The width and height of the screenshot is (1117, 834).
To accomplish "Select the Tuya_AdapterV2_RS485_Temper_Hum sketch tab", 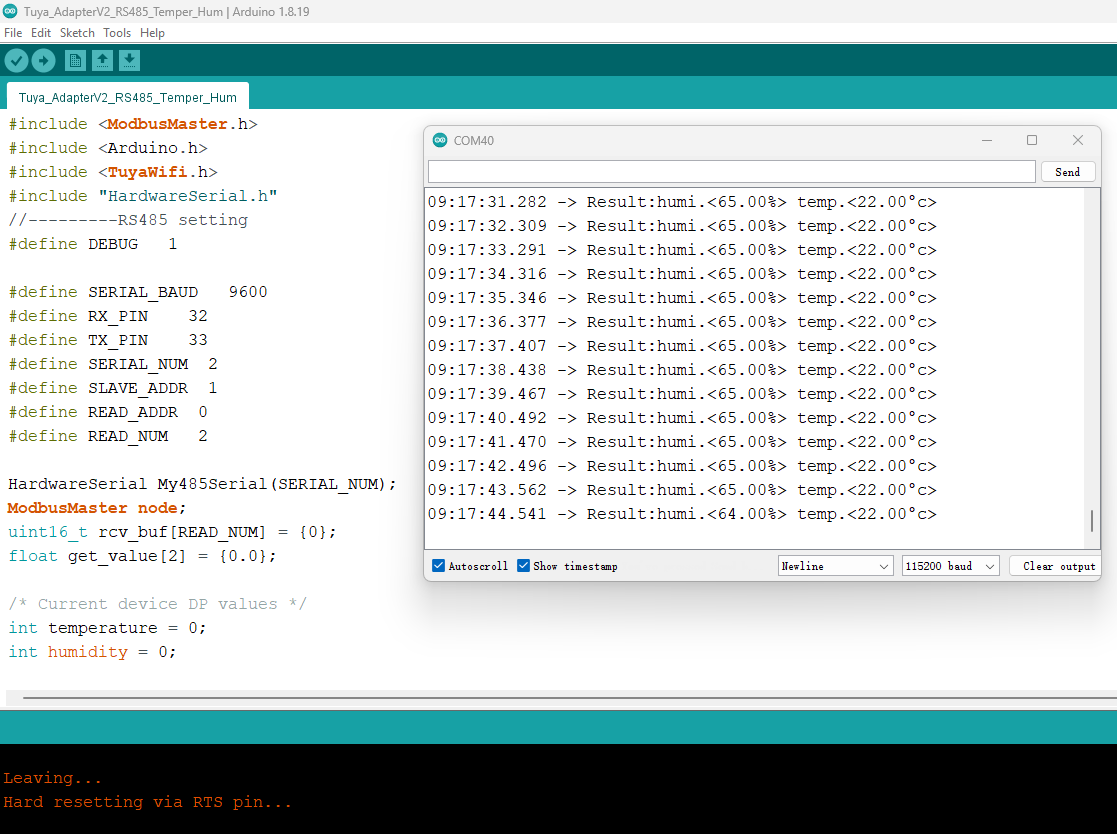I will 128,98.
